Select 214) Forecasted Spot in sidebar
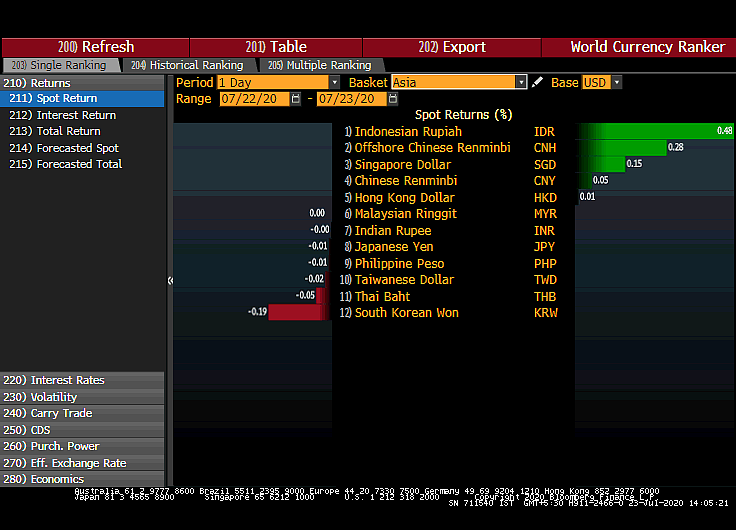 coord(64,148)
